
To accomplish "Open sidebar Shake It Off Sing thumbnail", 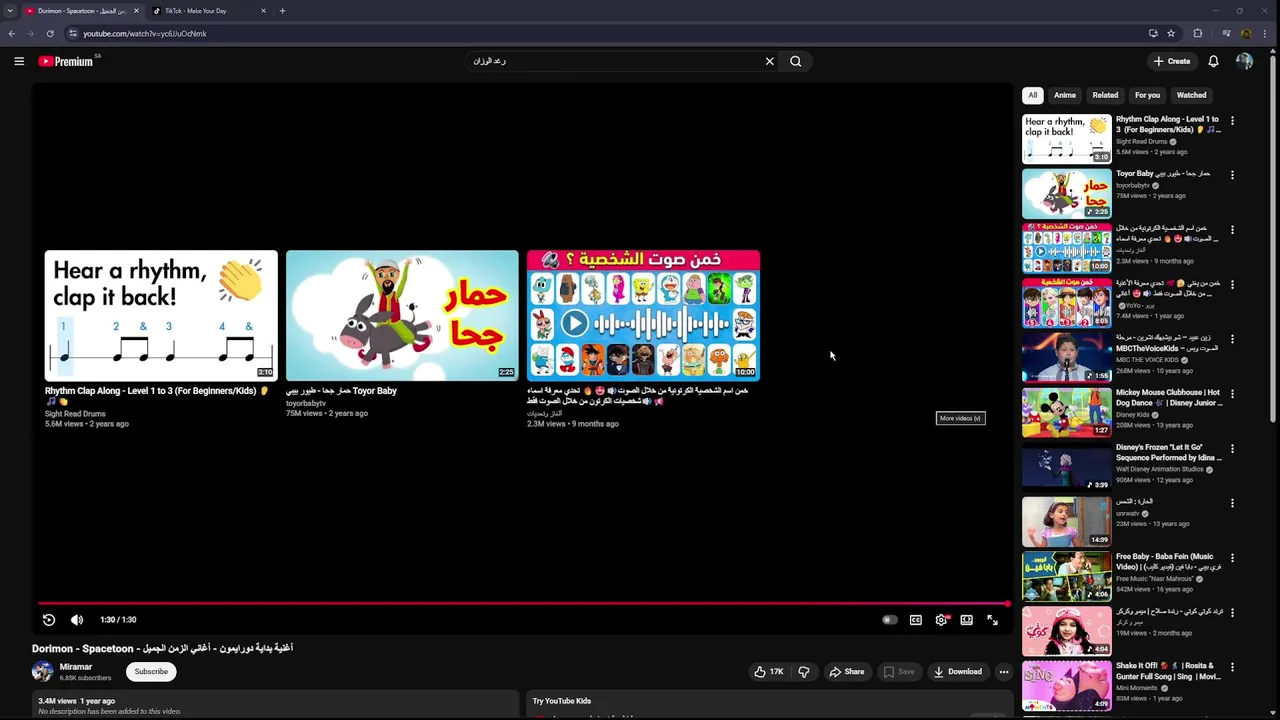I will click(1067, 685).
